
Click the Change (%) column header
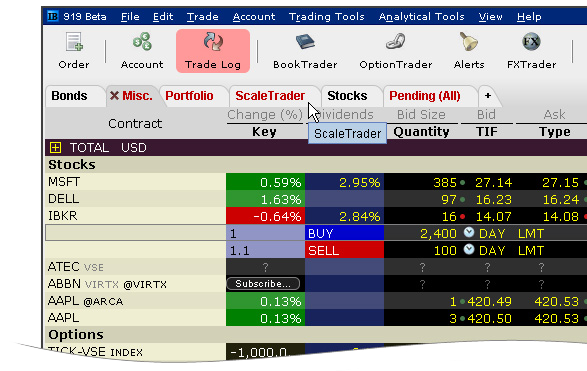(265, 115)
